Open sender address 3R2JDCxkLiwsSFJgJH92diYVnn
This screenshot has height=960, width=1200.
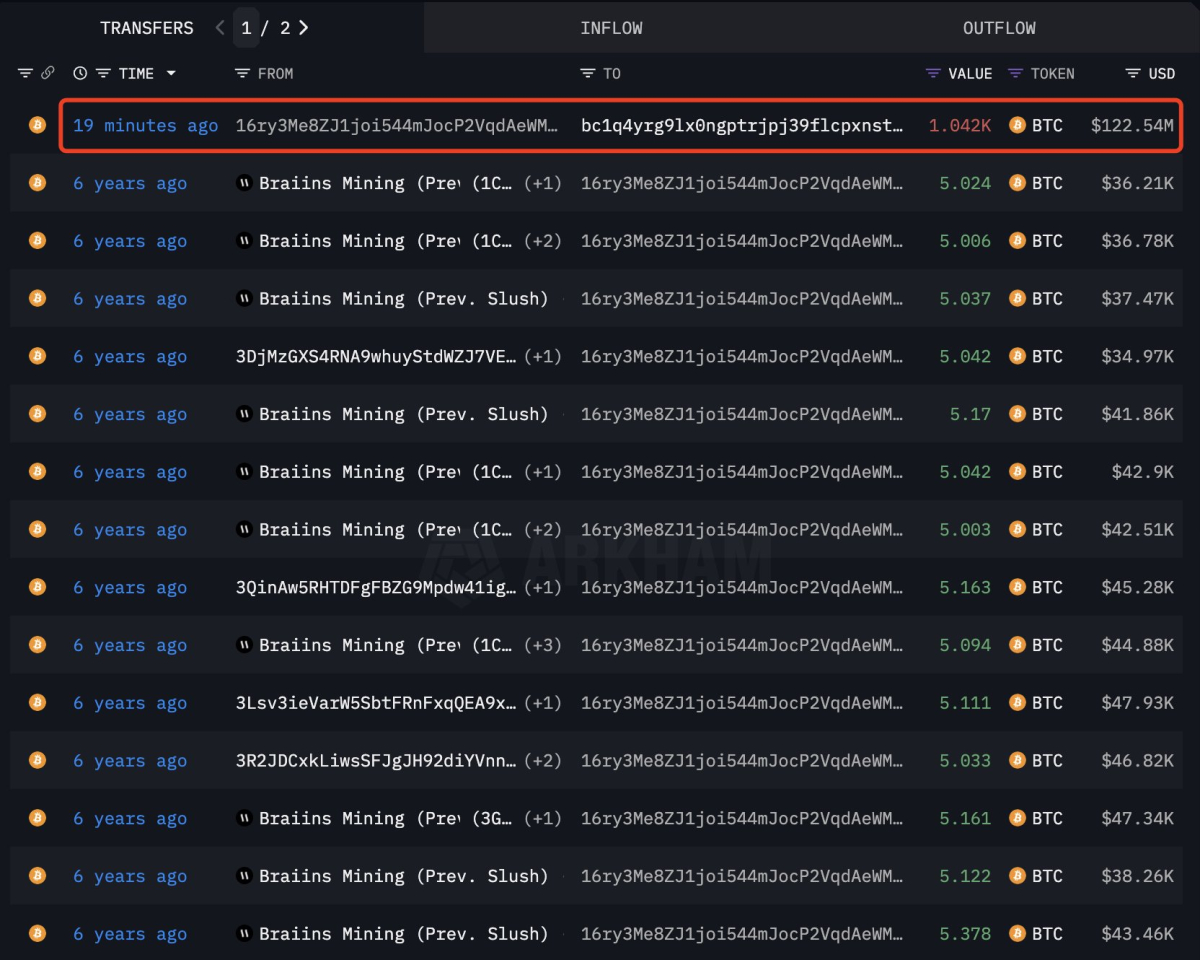[x=376, y=761]
